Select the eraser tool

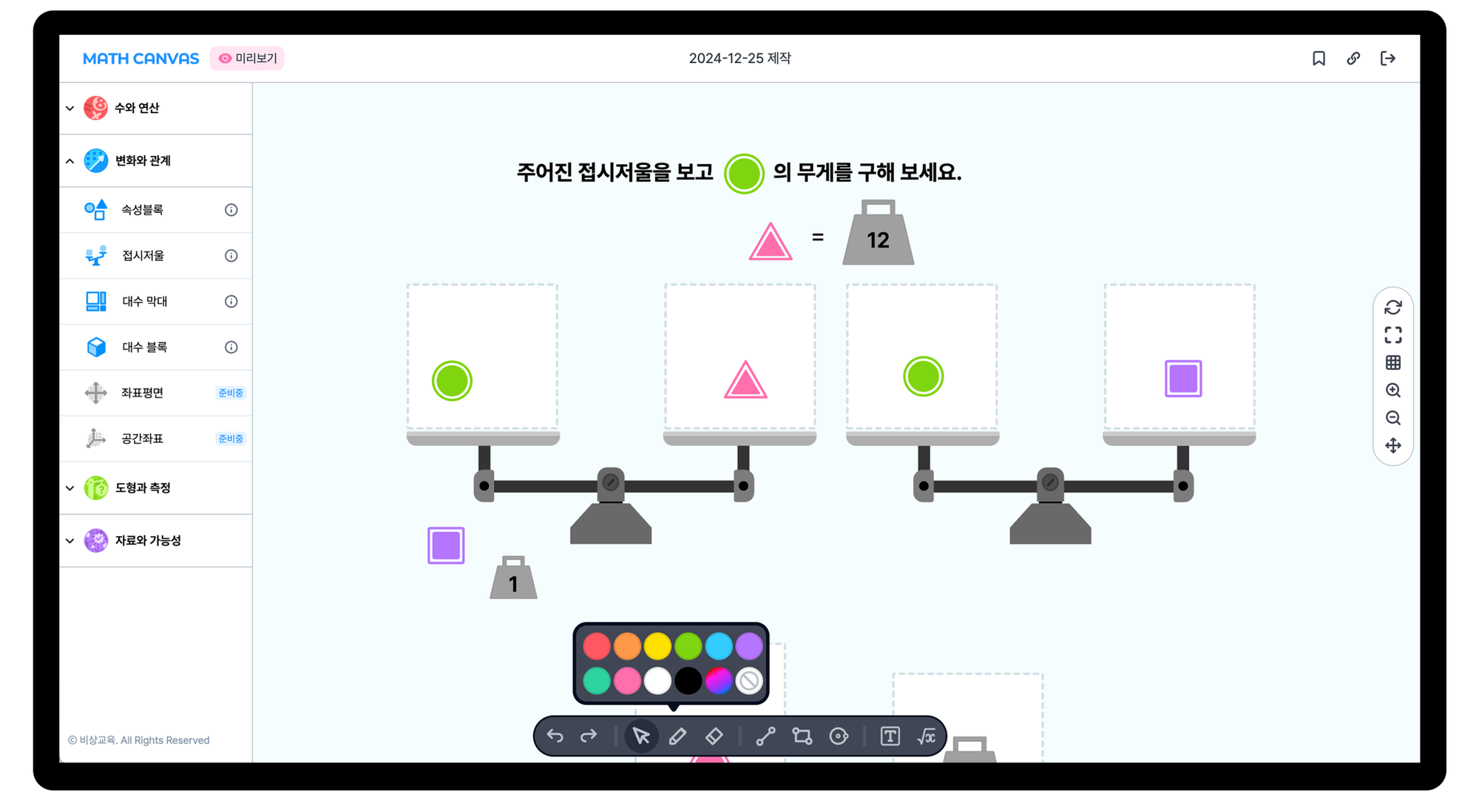click(x=714, y=737)
